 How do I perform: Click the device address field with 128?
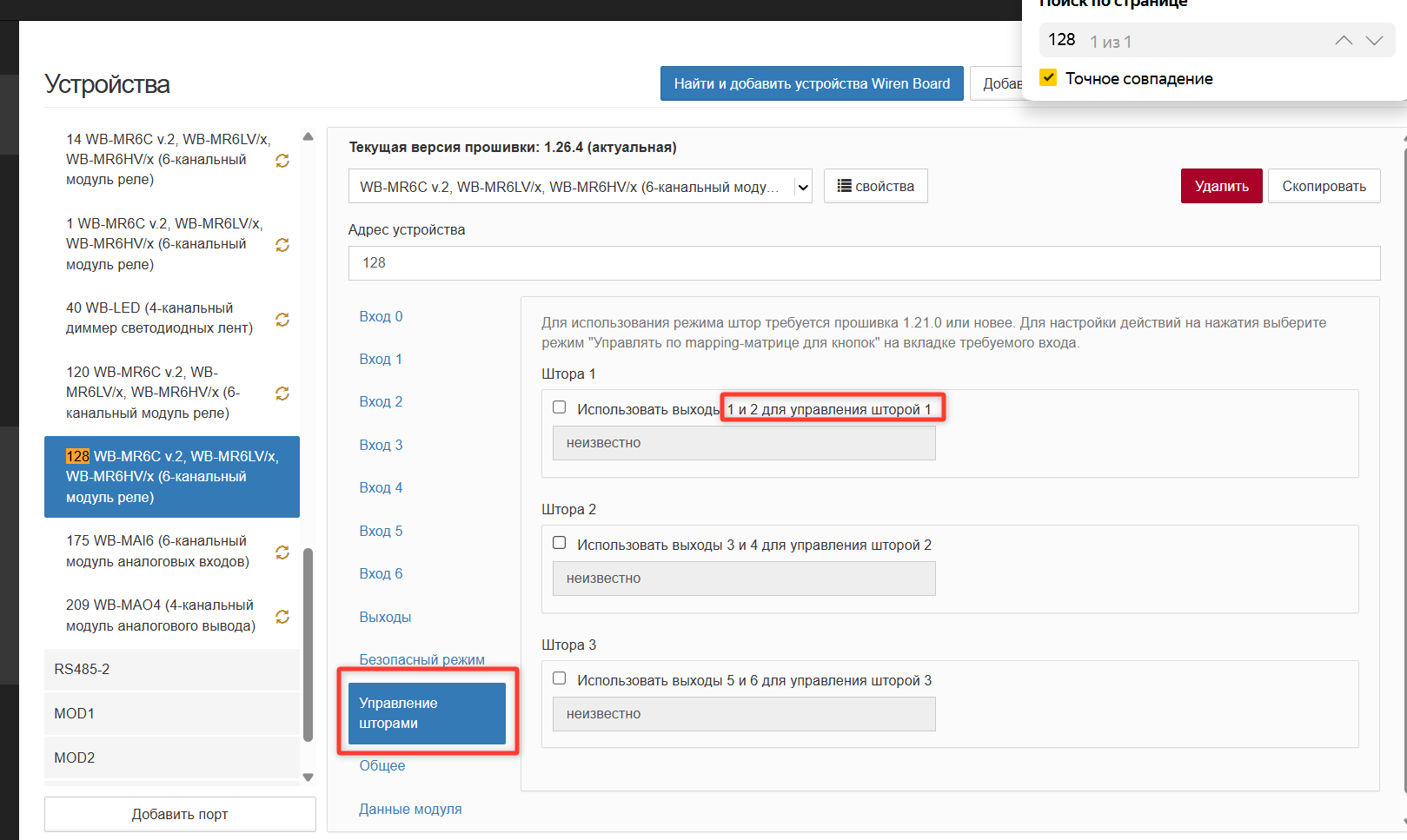point(864,263)
